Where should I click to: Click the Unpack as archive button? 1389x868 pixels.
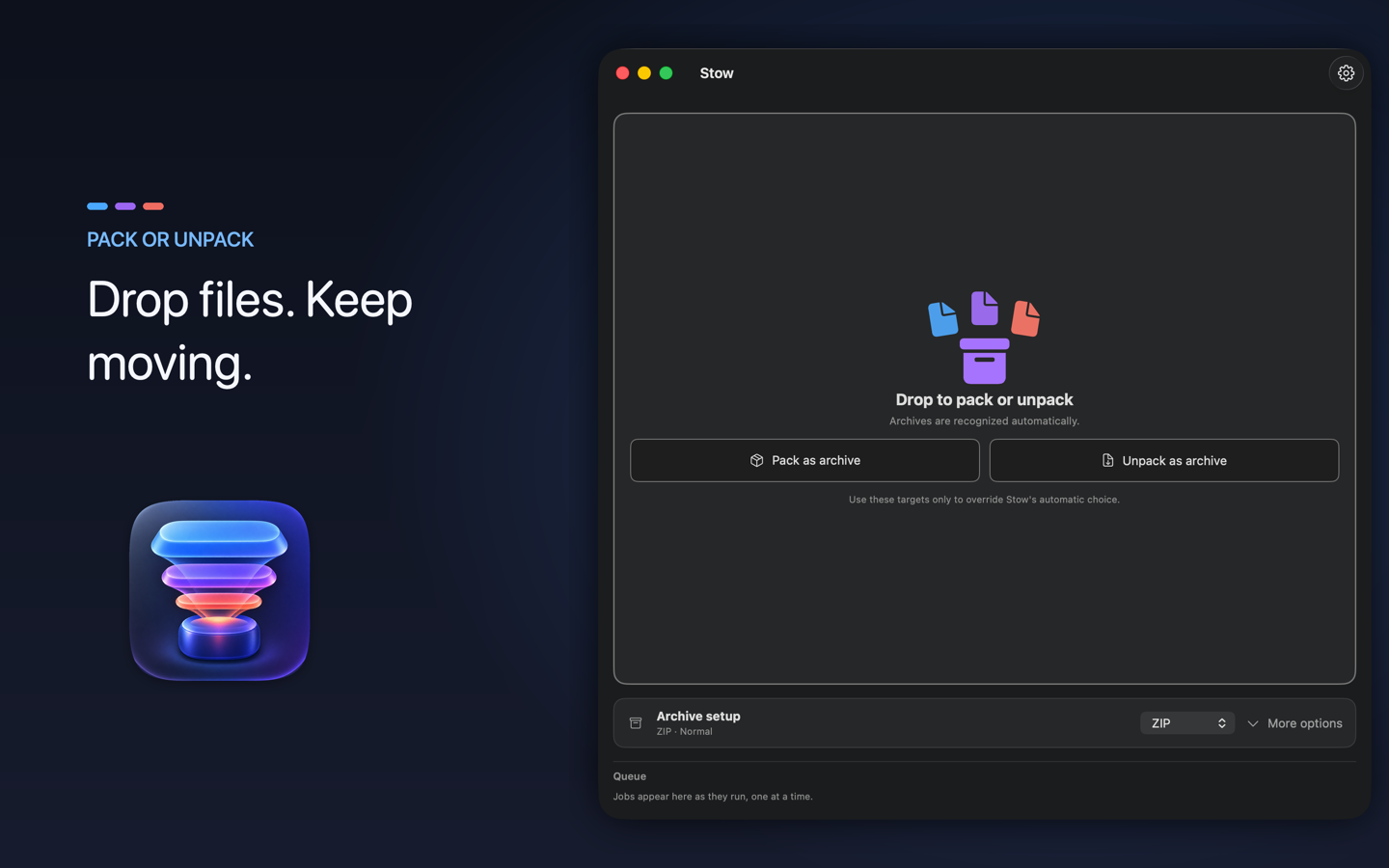(x=1164, y=460)
